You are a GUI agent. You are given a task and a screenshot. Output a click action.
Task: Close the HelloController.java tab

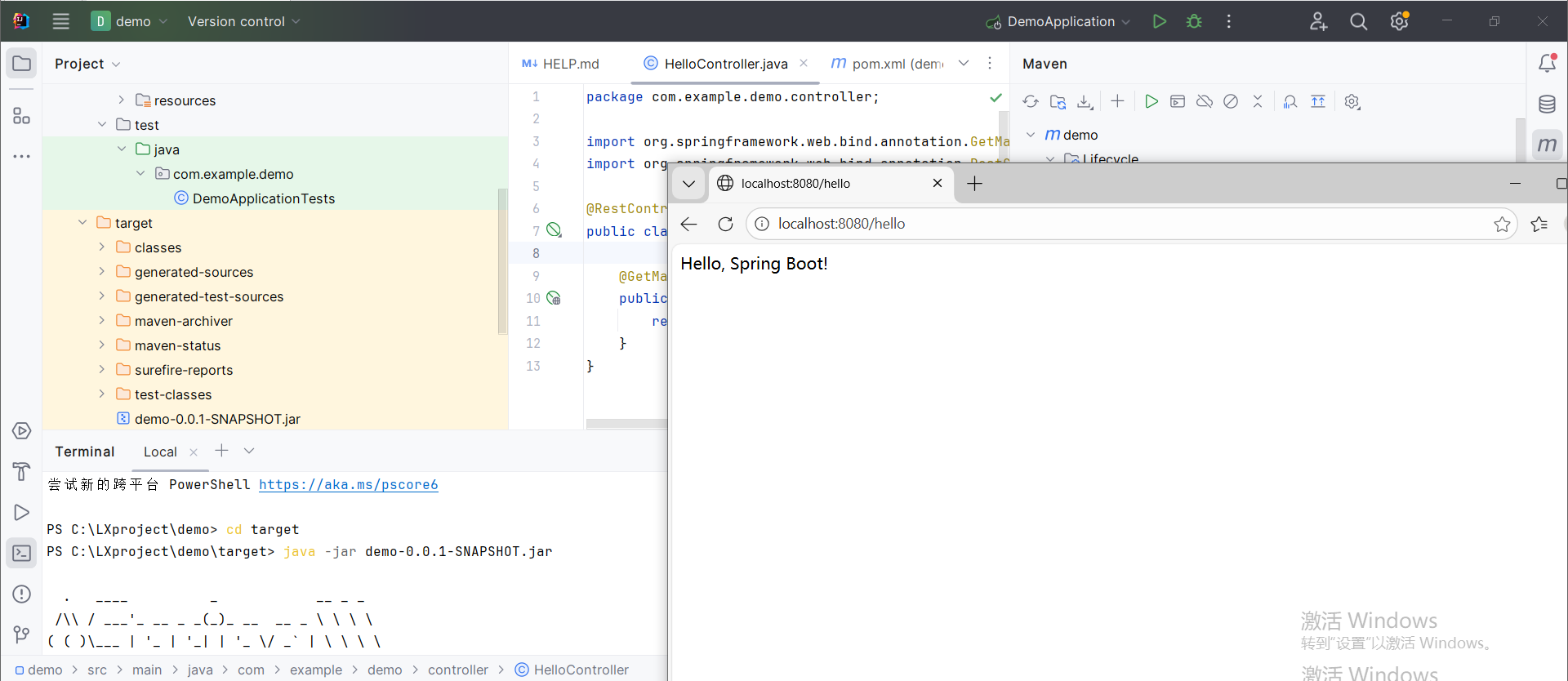(x=804, y=63)
